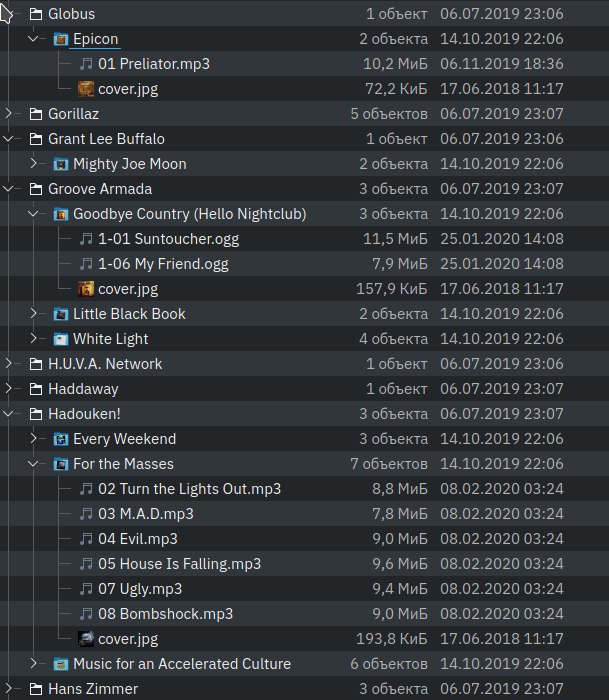This screenshot has width=609, height=700.
Task: Collapse Goodbye Country (Hello Nightclub)
Action: tap(33, 214)
